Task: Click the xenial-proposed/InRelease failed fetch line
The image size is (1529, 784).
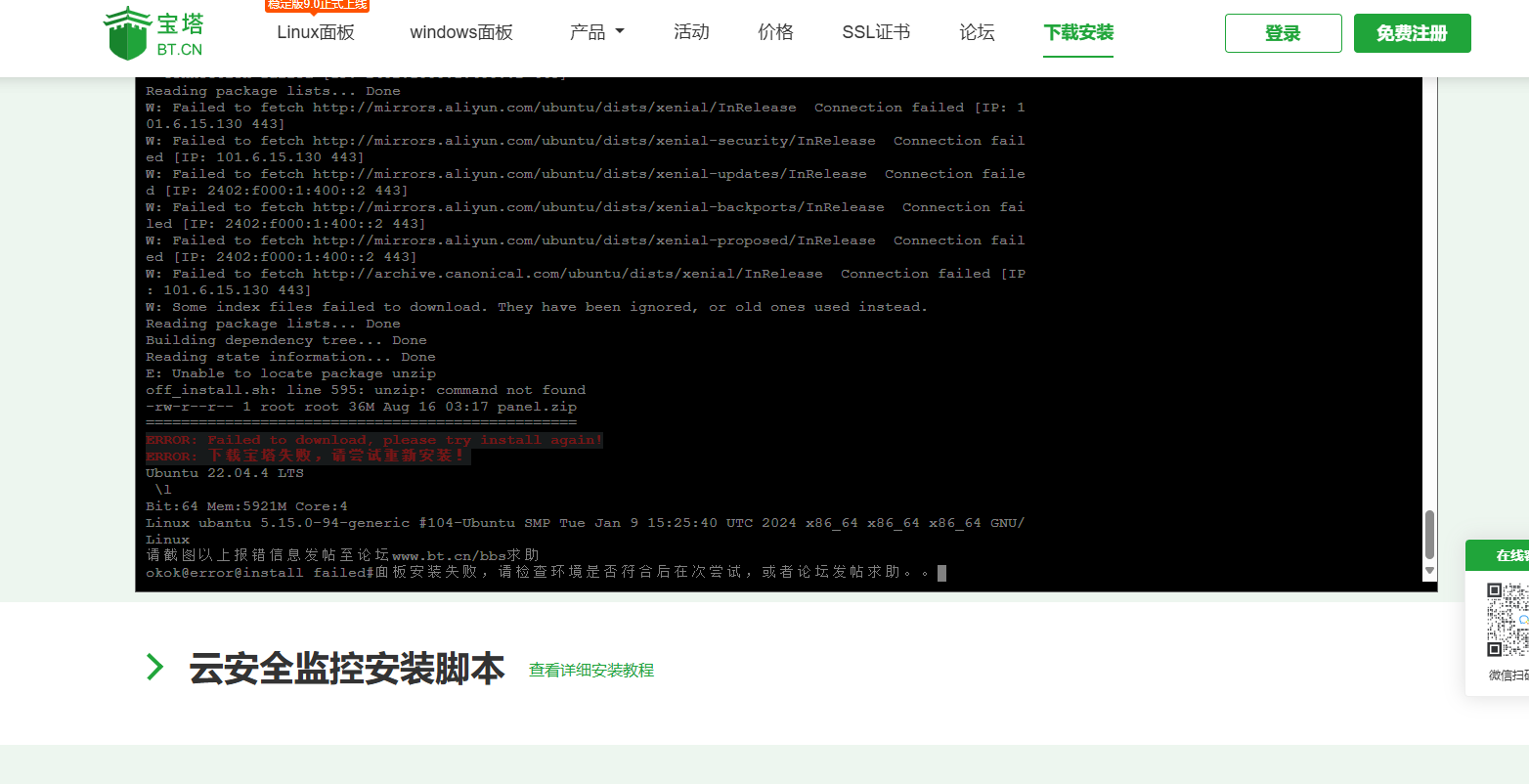Action: [x=586, y=248]
